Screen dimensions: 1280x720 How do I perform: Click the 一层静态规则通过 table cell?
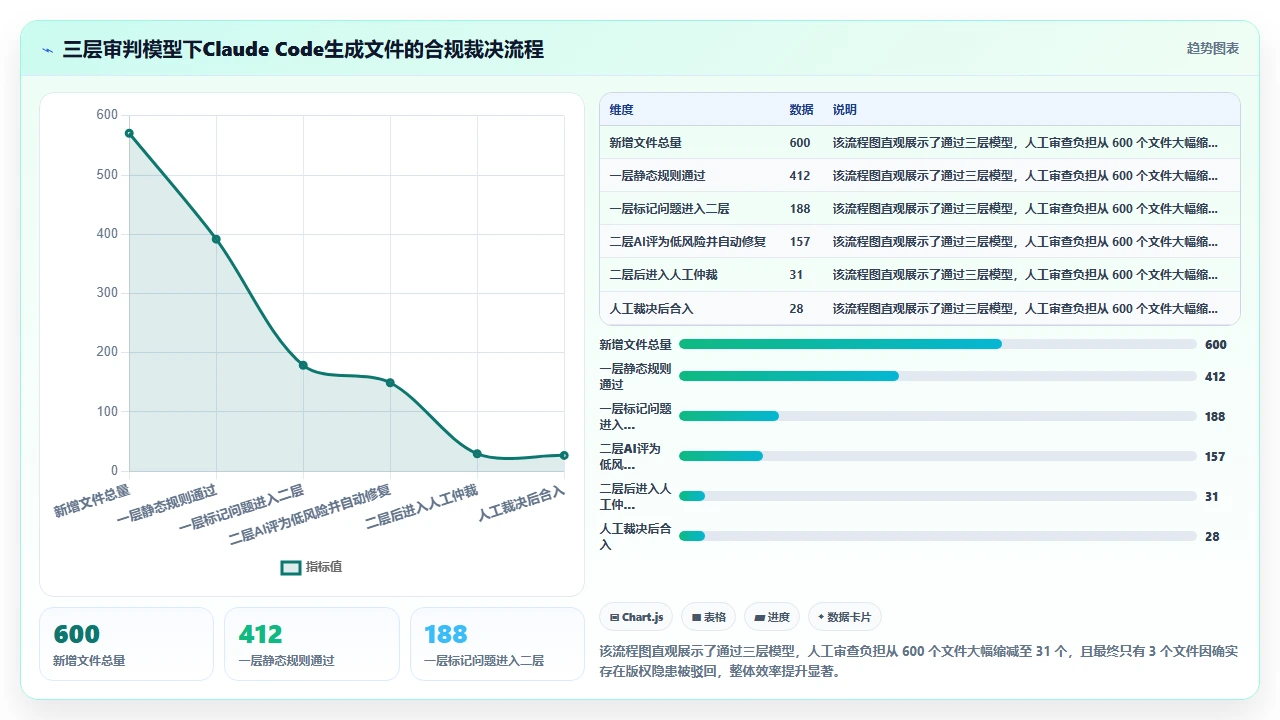click(x=657, y=176)
